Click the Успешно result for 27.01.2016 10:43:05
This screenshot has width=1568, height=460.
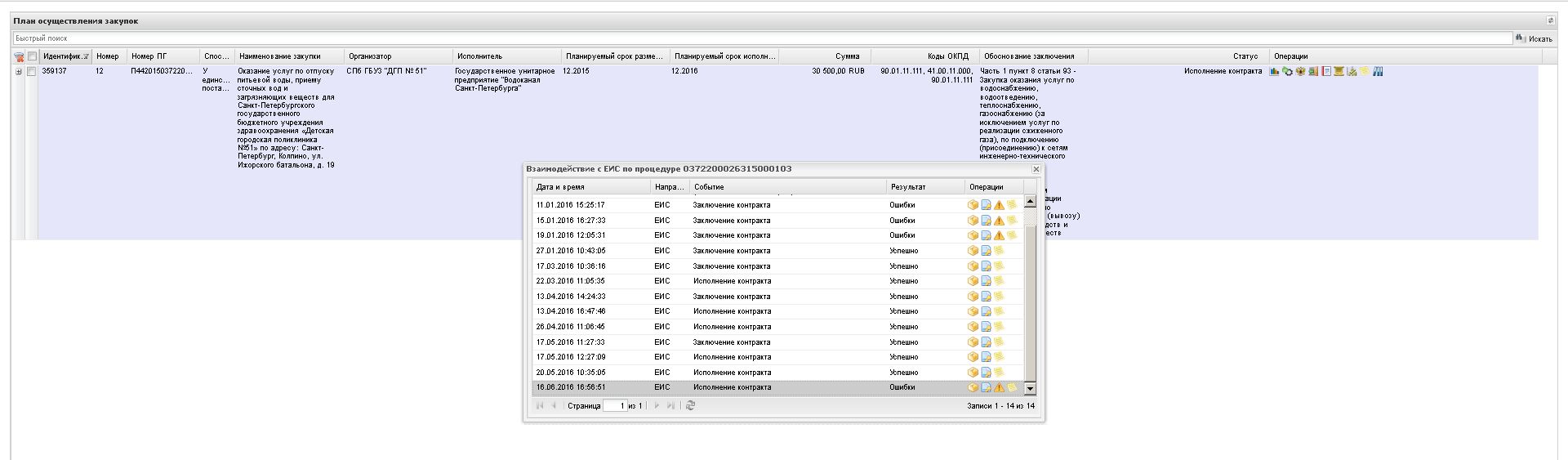coord(904,251)
